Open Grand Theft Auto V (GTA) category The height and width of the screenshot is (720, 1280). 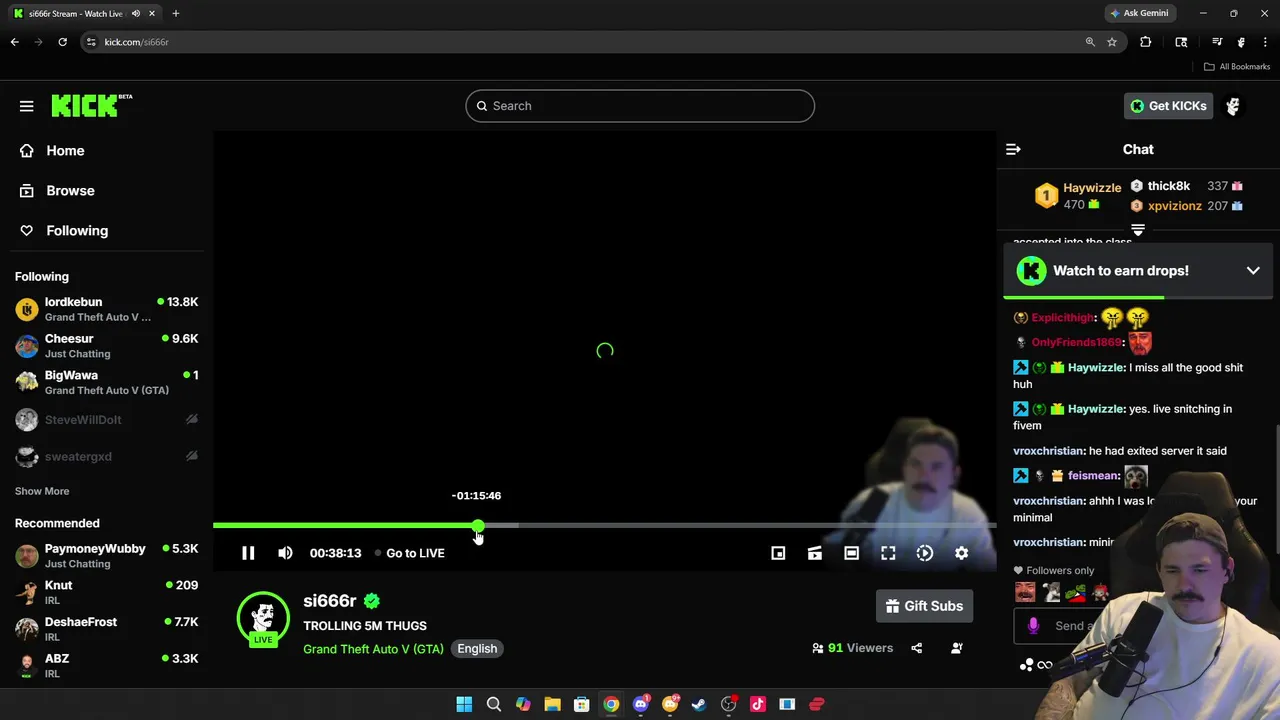coord(373,649)
